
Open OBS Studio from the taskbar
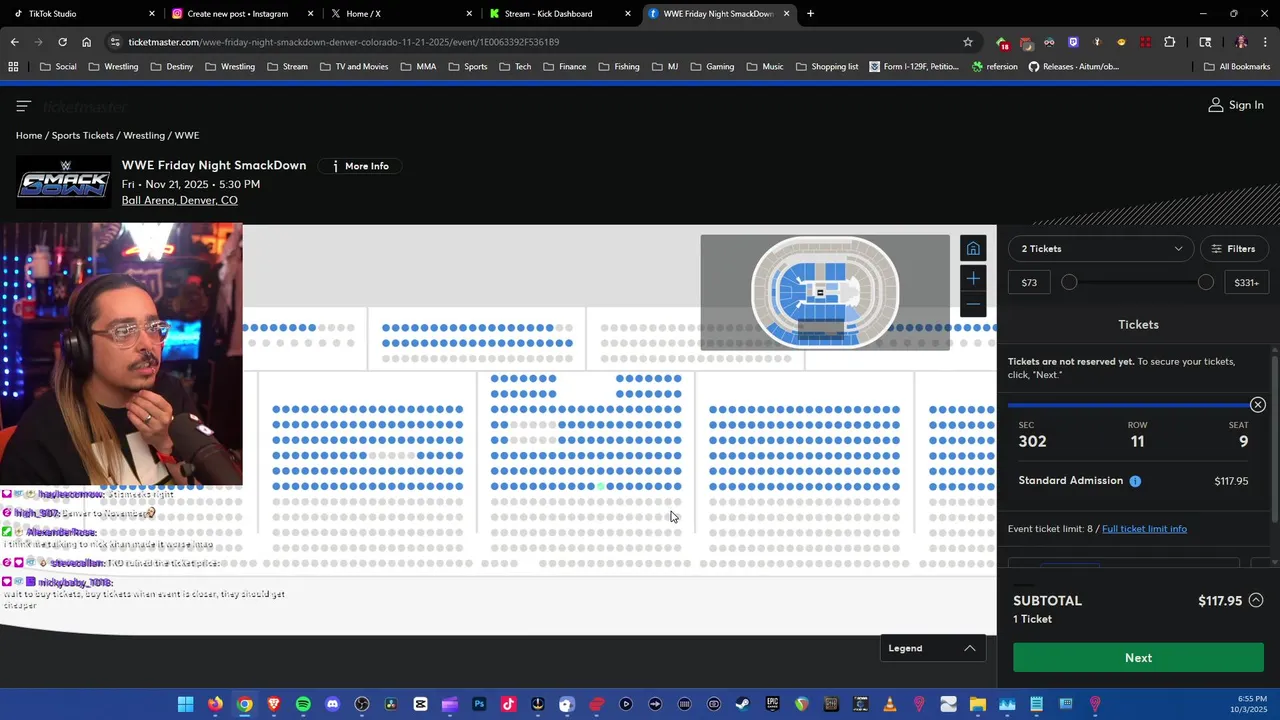click(362, 704)
